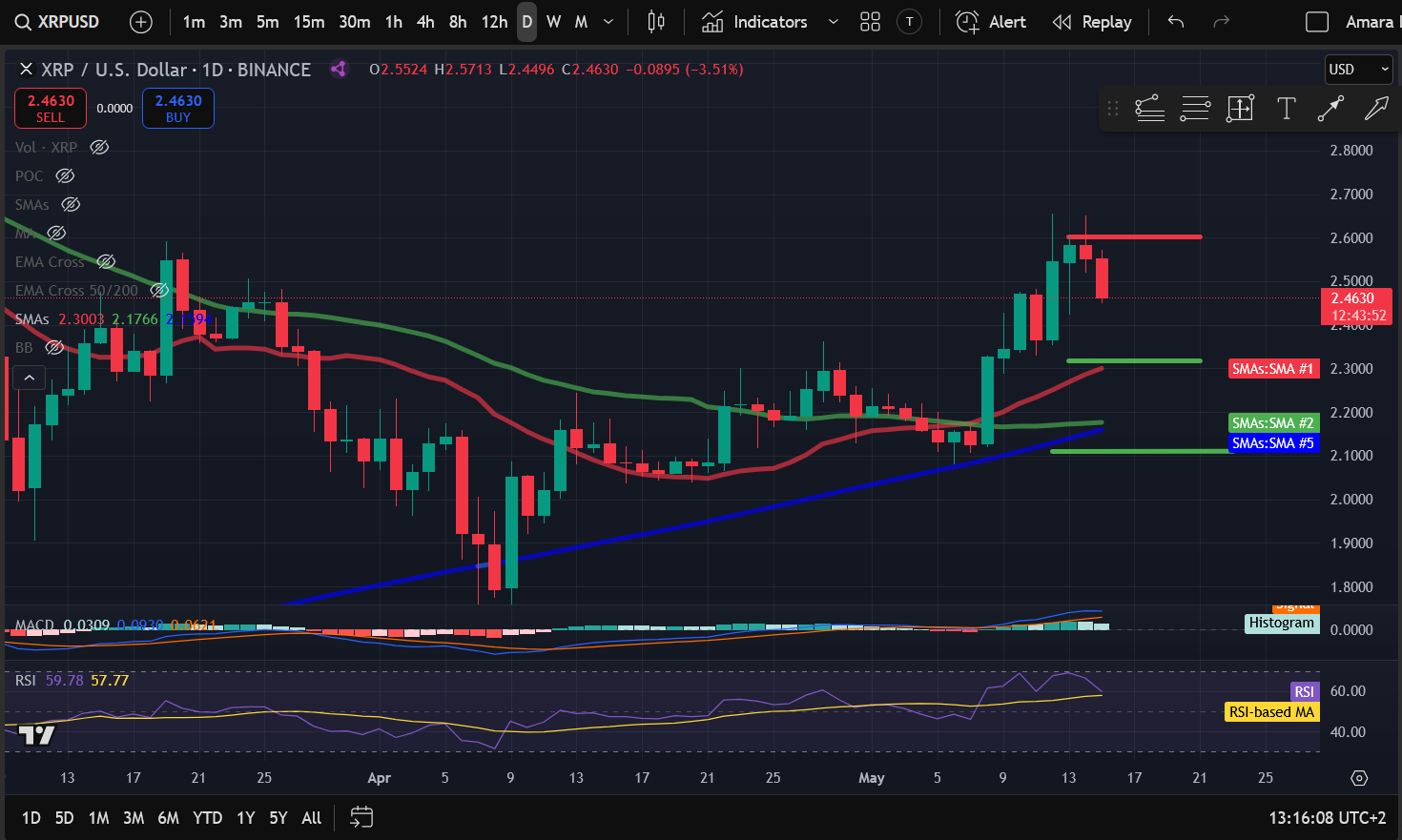Screen dimensions: 1402x840
Task: Click the yellow RSI-based MA label
Action: pos(1271,712)
